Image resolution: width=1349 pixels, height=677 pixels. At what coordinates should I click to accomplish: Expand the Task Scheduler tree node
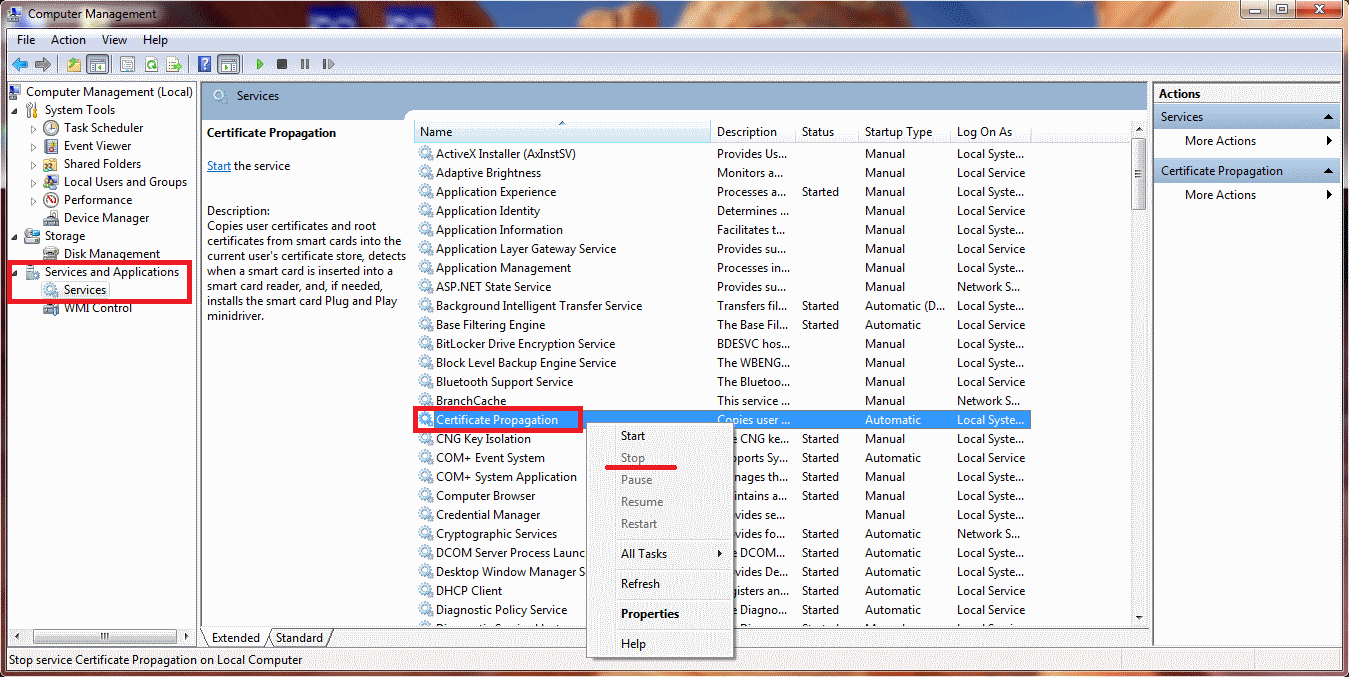[33, 128]
